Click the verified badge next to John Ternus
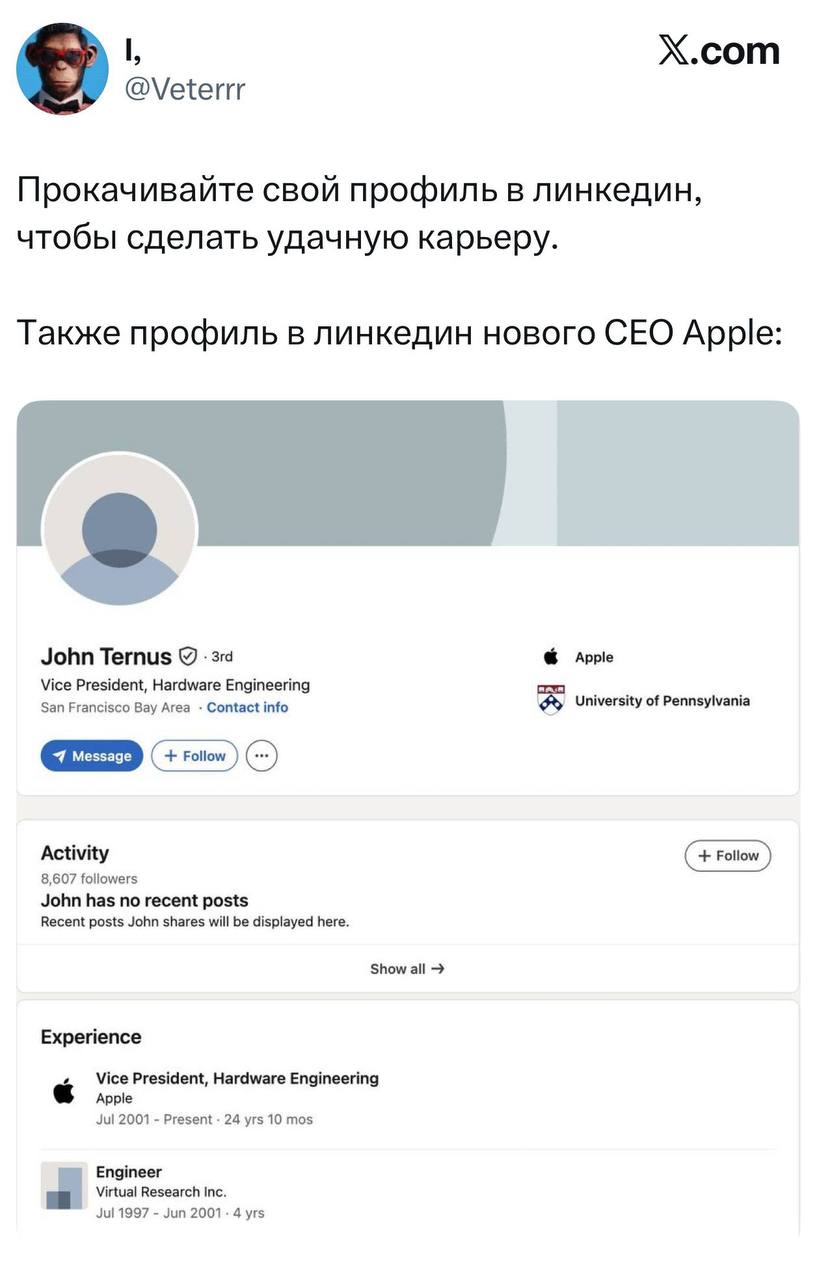This screenshot has width=817, height=1280. click(x=187, y=656)
